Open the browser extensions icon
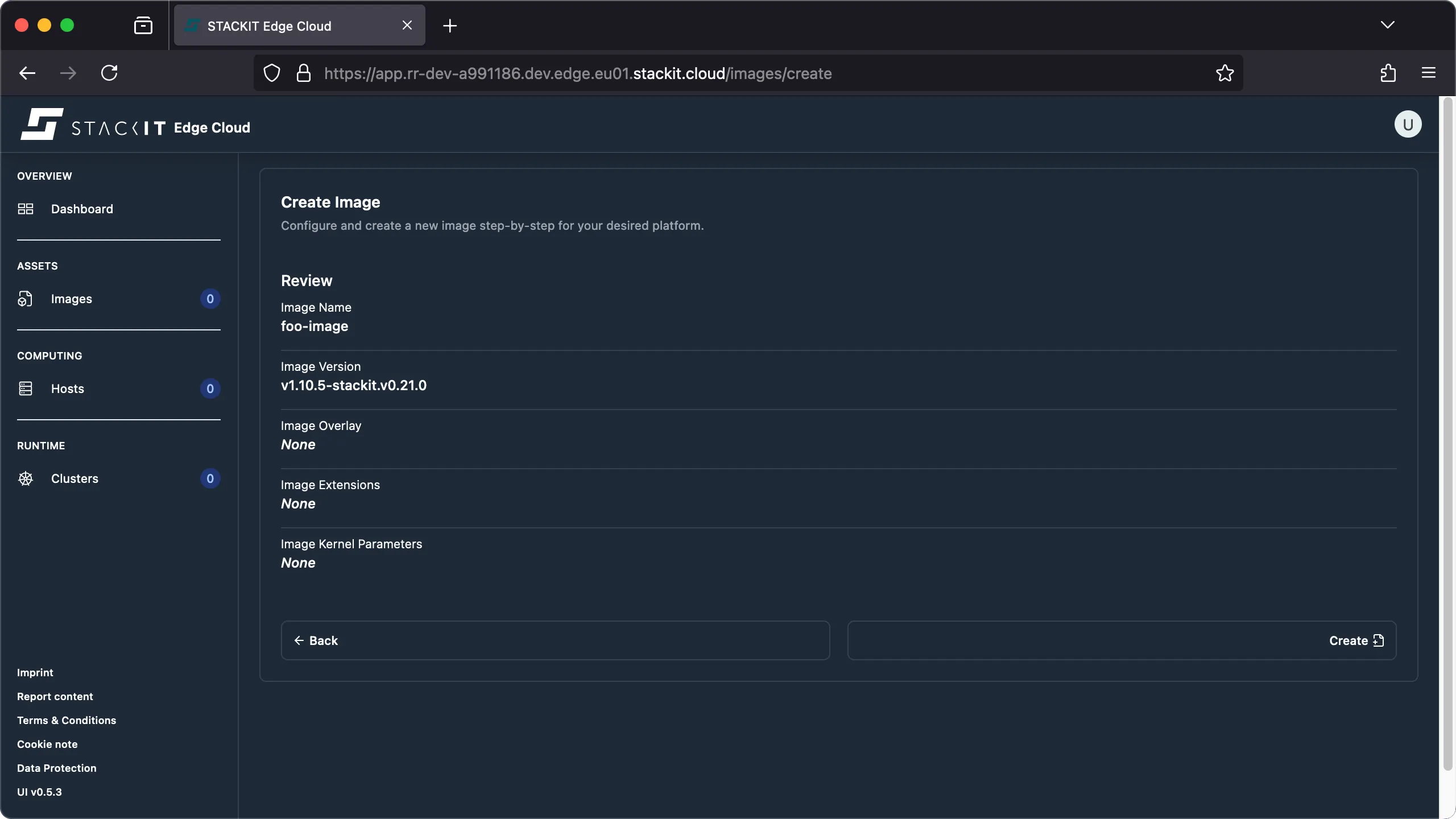 1388,73
